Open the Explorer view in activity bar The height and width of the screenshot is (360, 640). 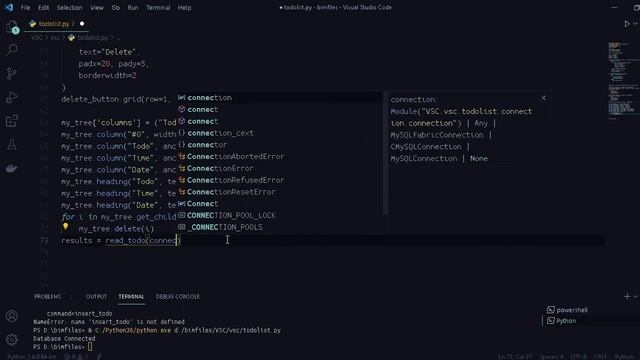tap(12, 27)
